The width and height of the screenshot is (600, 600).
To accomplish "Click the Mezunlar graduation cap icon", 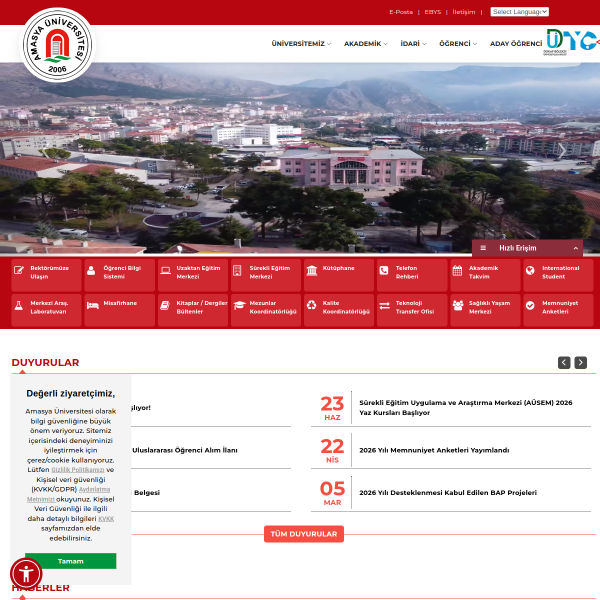I will (240, 305).
